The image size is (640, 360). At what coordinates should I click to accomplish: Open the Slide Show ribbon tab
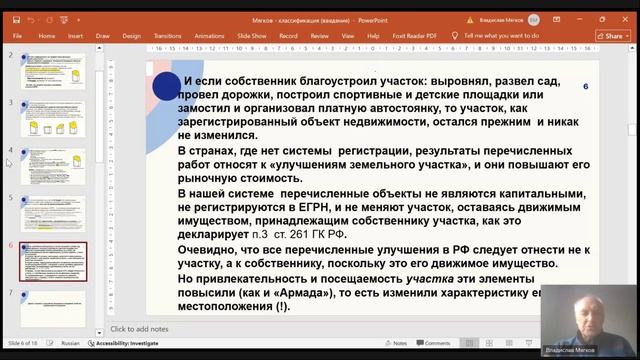point(252,36)
